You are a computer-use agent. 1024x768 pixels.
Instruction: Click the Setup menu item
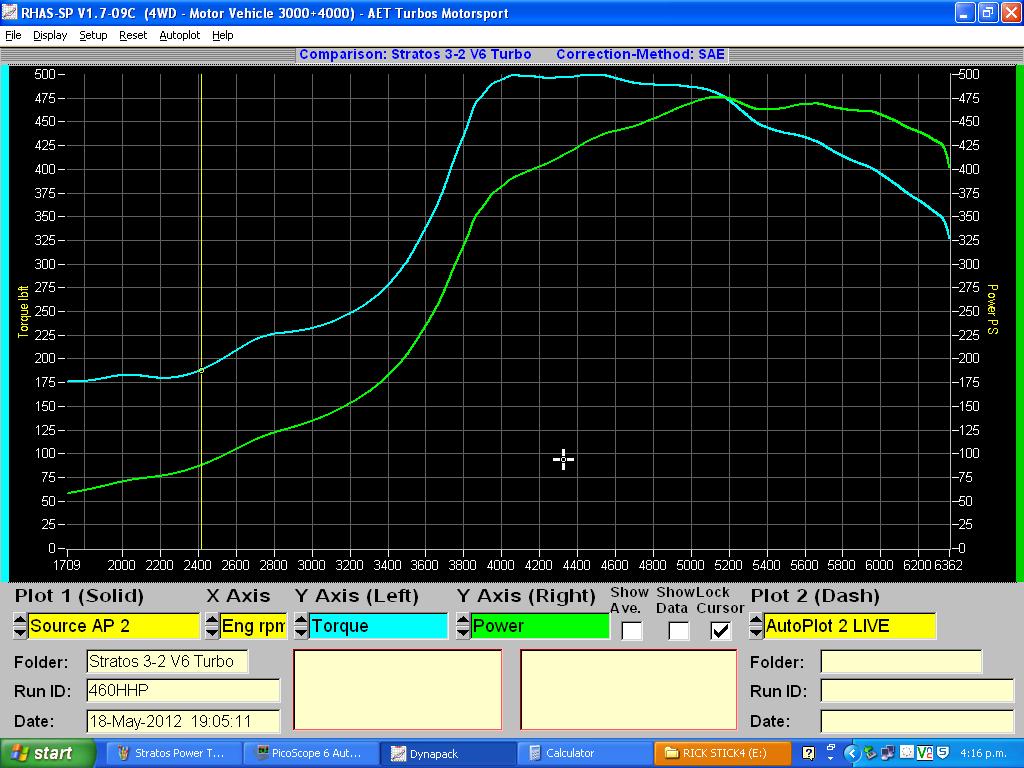click(93, 35)
